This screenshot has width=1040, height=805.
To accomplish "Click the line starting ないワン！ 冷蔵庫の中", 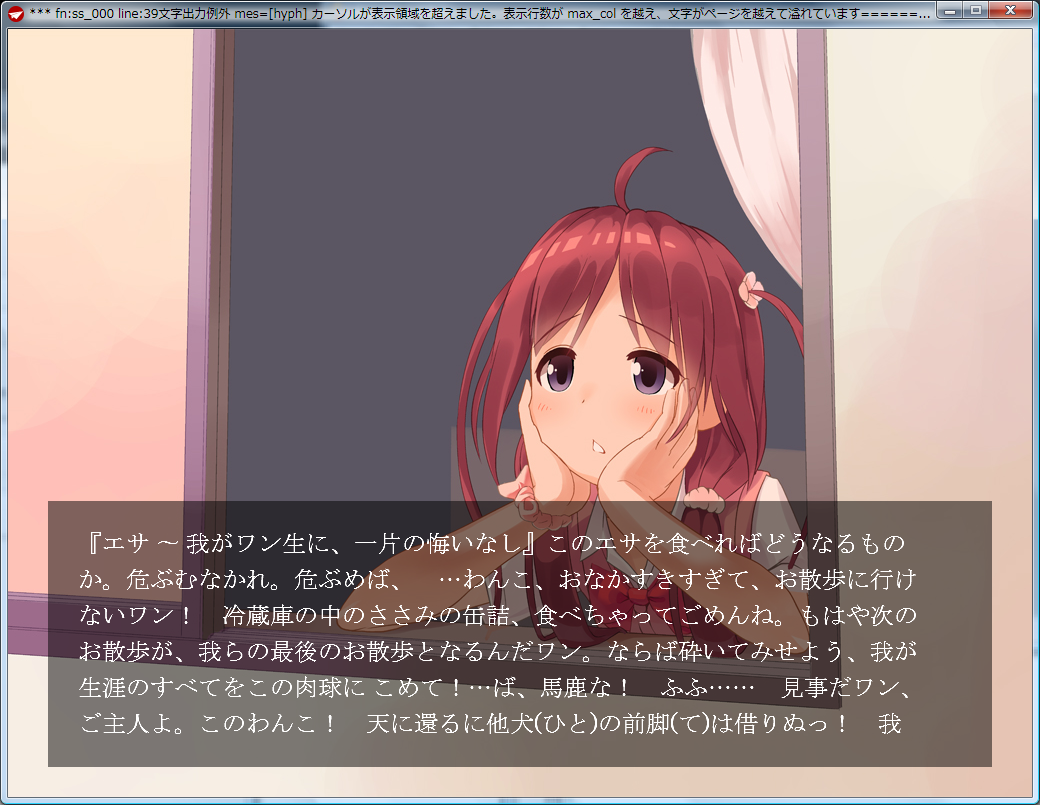I will 497,615.
